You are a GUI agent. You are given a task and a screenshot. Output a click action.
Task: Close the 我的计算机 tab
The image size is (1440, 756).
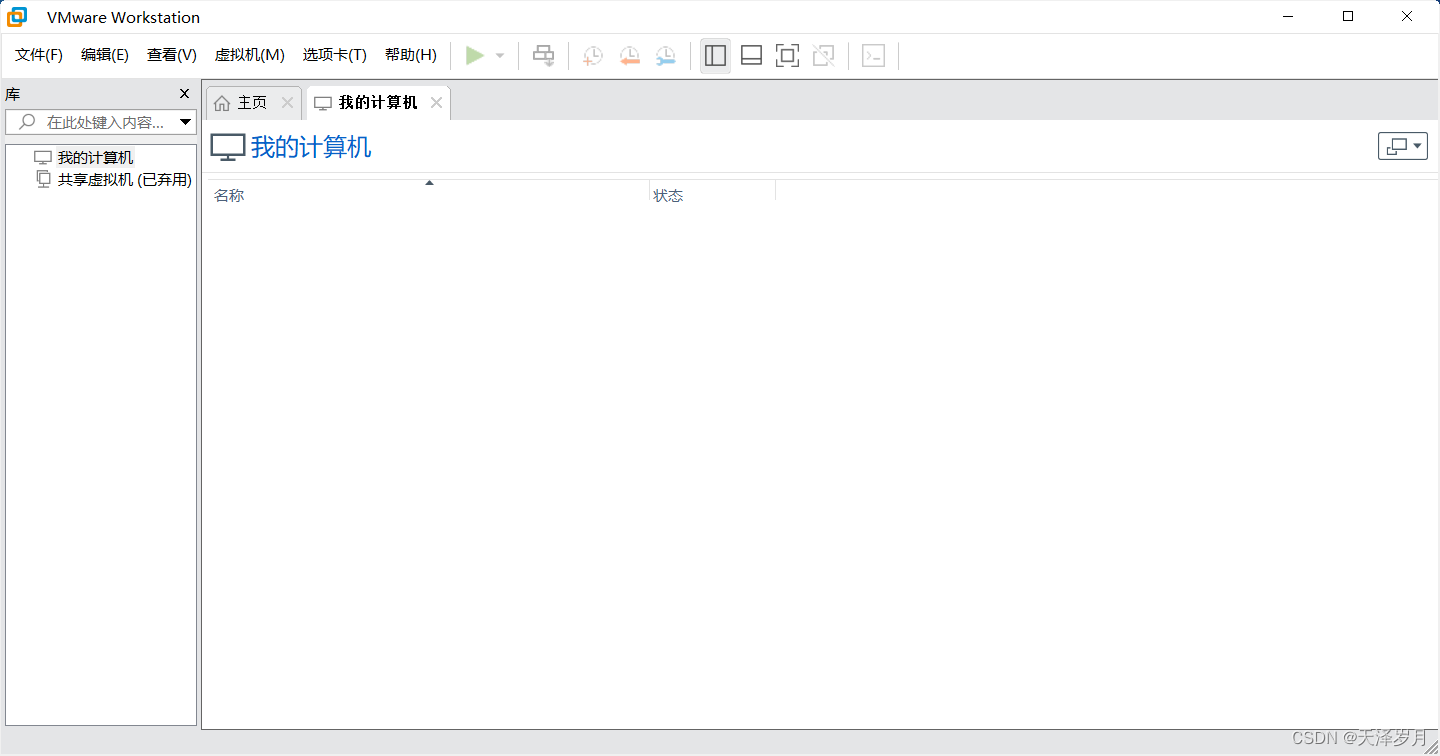click(436, 103)
